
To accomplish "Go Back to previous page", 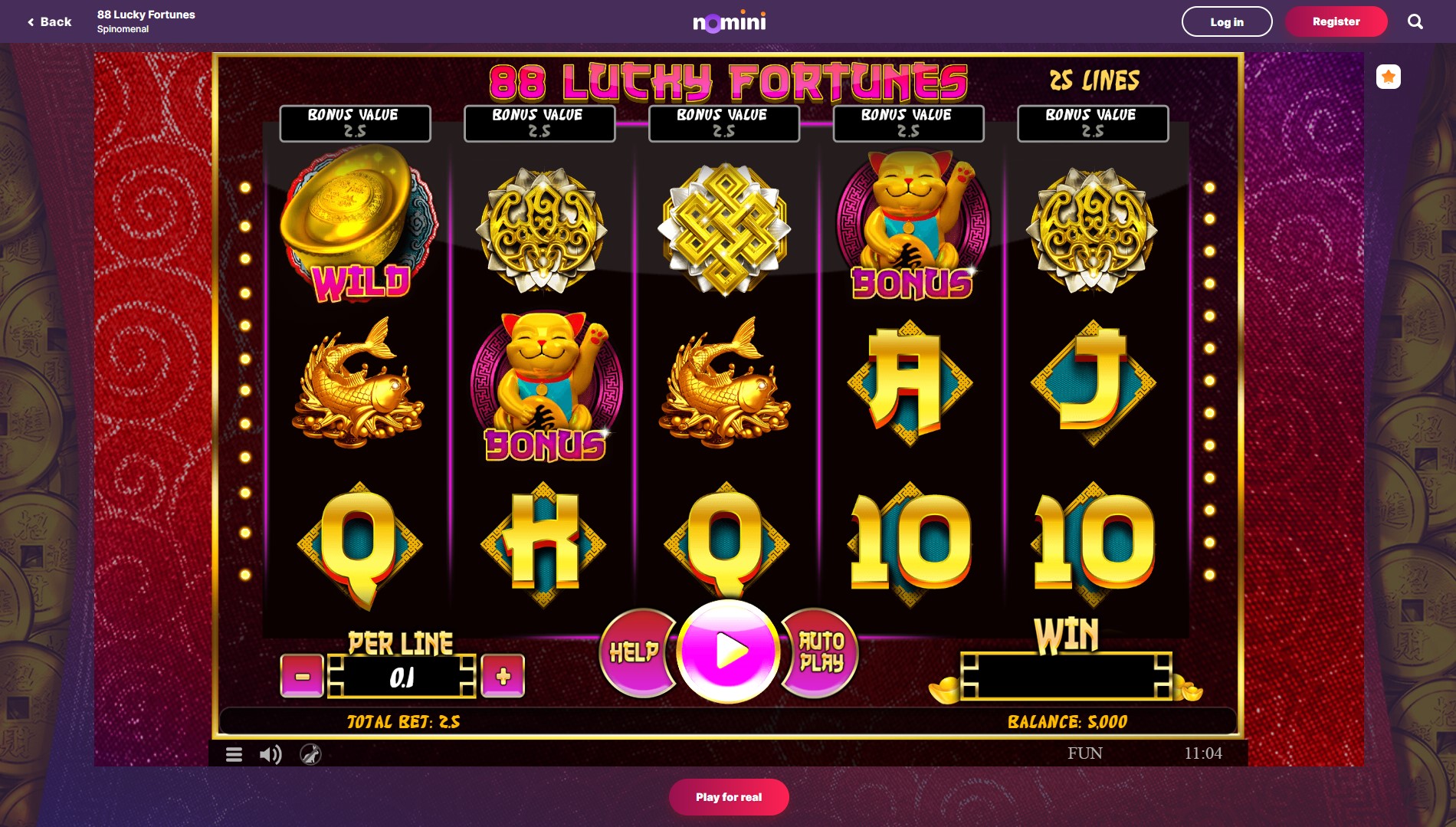I will [x=49, y=21].
